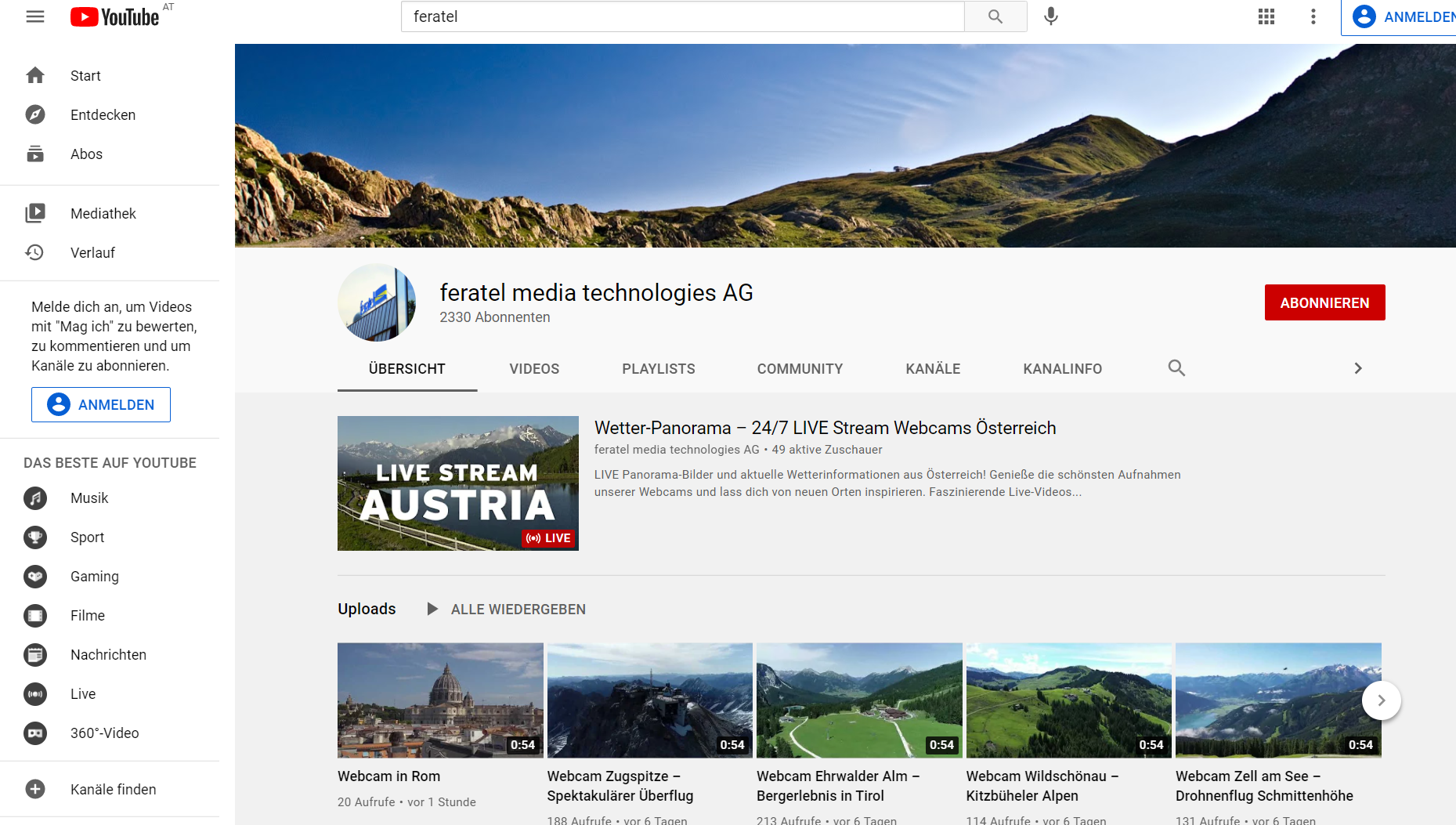Go to Mediathek in the sidebar
Viewport: 1456px width, 825px height.
tap(103, 214)
